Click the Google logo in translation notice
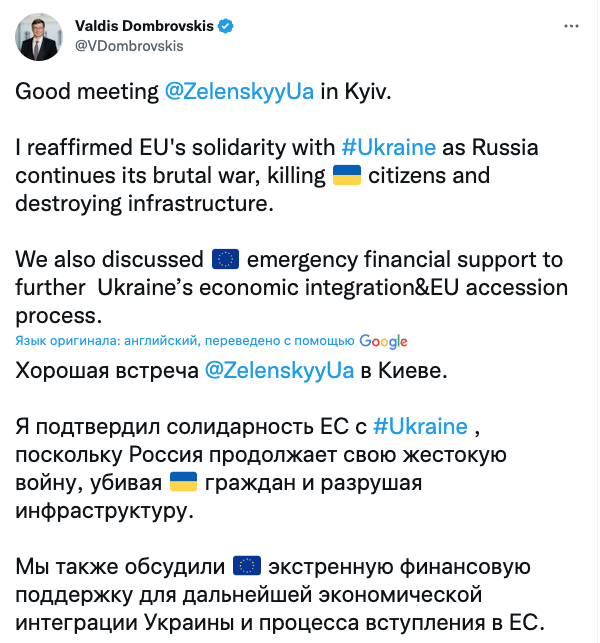 [x=383, y=341]
